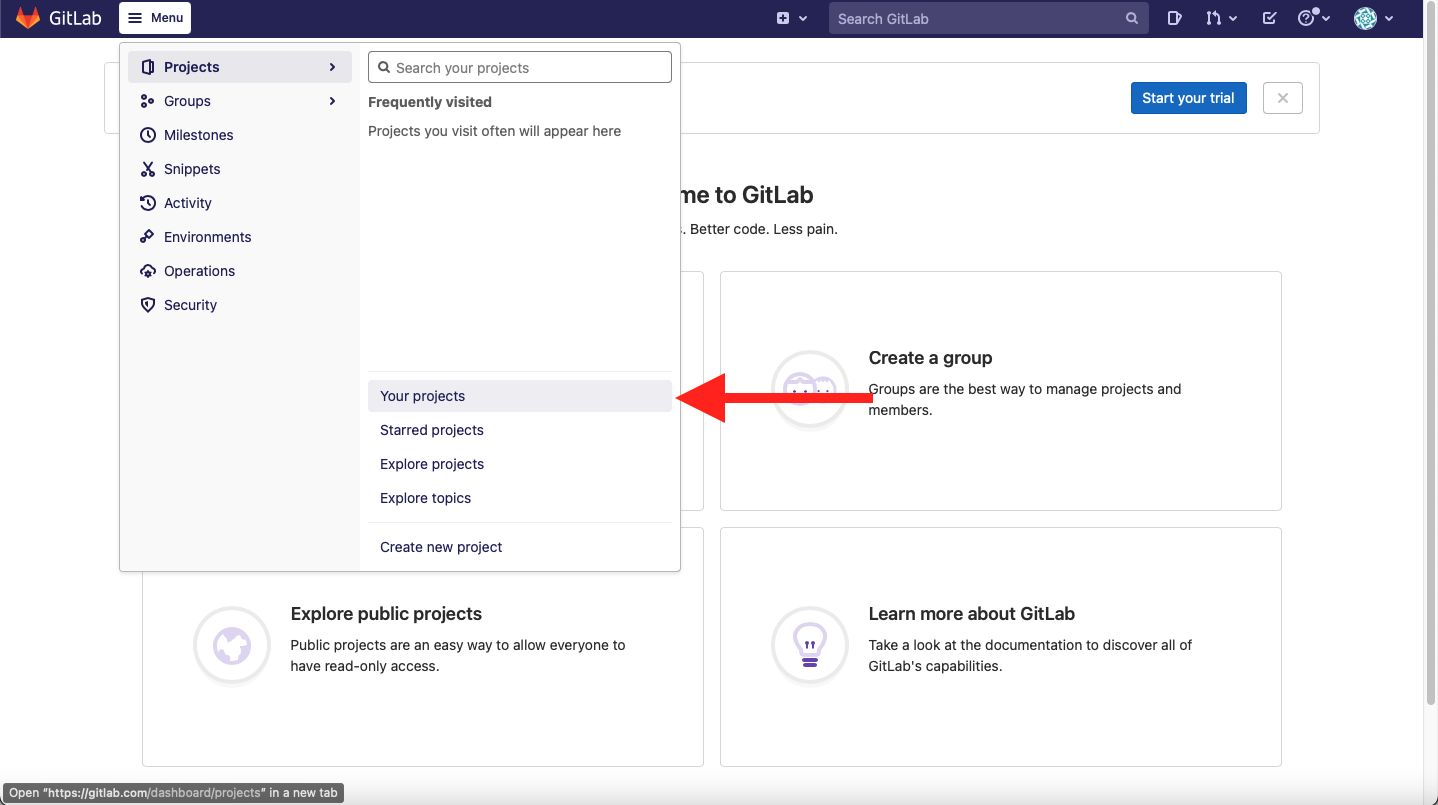Viewport: 1438px width, 805px height.
Task: Open the user avatar dropdown
Action: click(1373, 18)
